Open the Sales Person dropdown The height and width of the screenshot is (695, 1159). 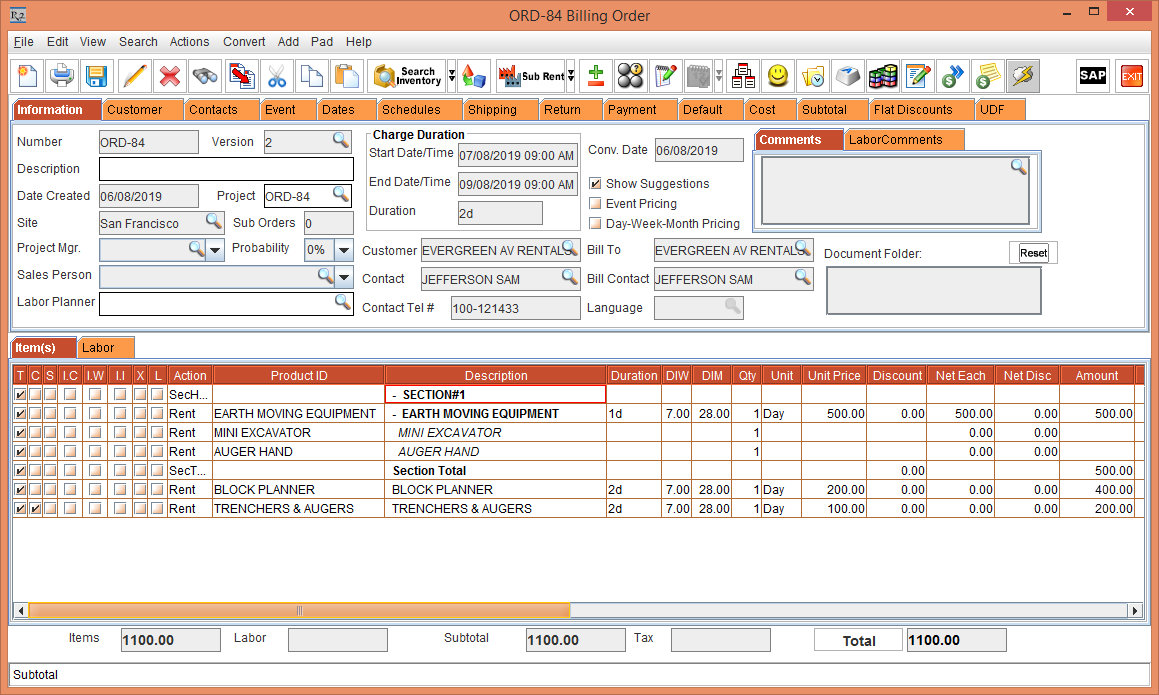point(345,275)
